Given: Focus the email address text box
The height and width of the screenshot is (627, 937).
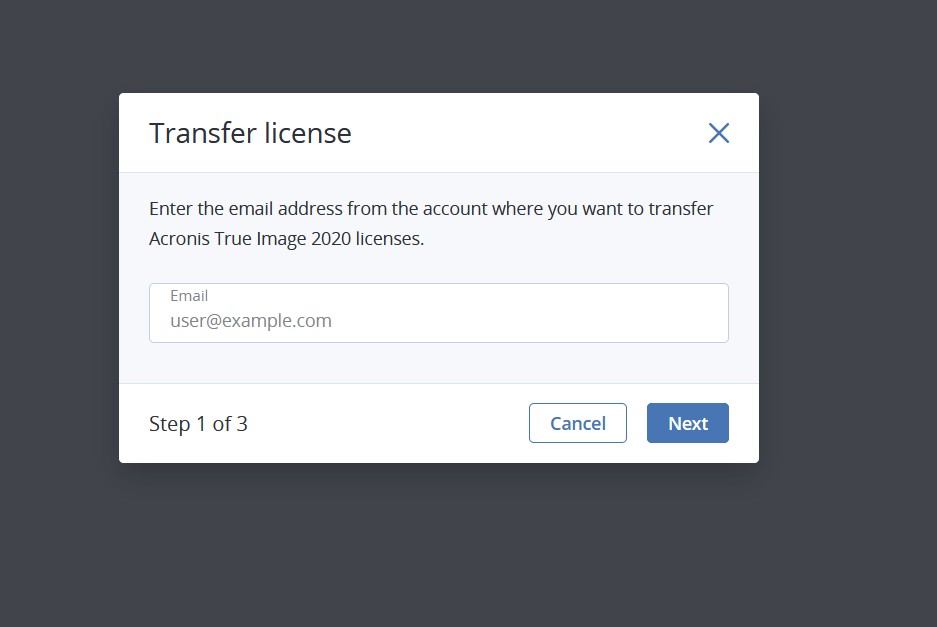Looking at the screenshot, I should [439, 313].
